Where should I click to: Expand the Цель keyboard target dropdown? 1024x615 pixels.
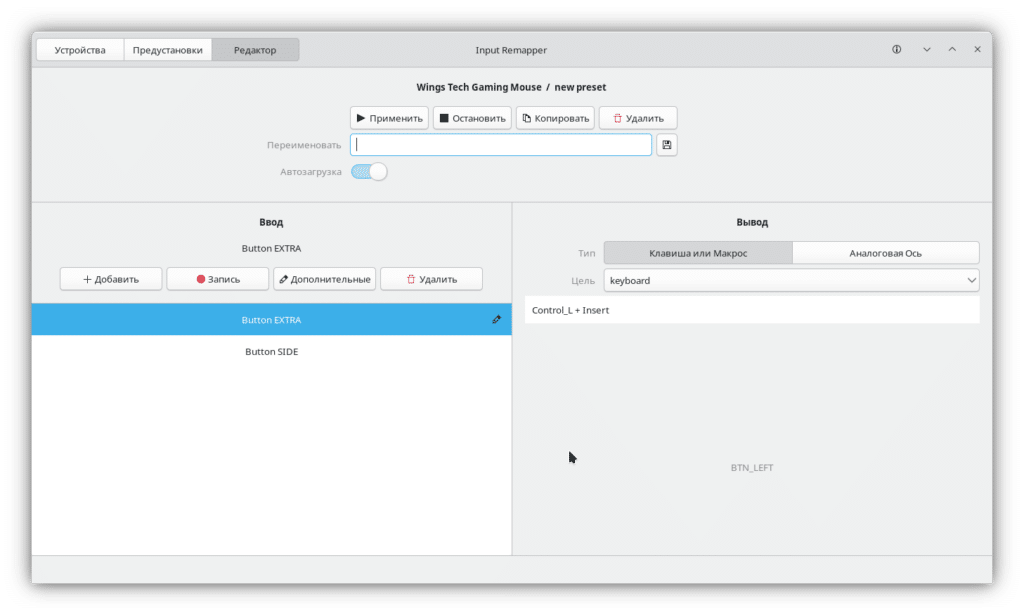pos(791,281)
